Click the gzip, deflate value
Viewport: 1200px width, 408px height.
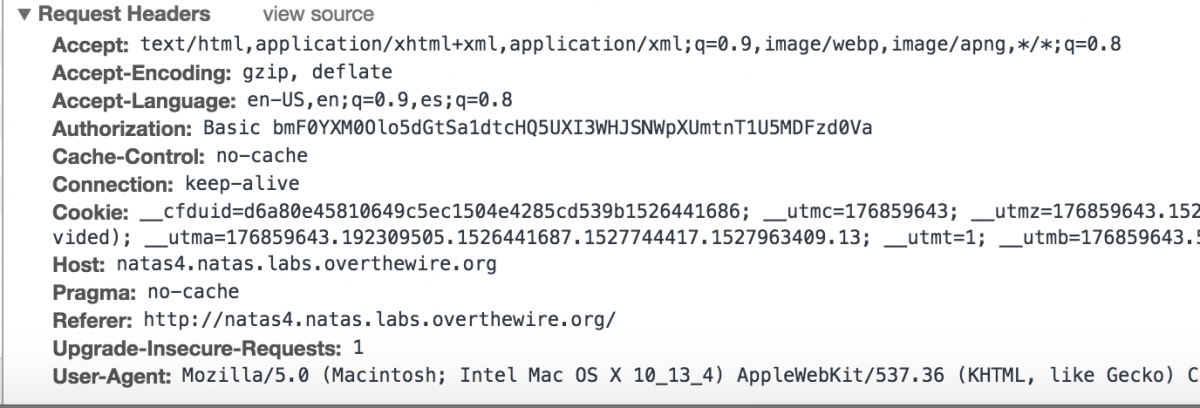(x=317, y=73)
